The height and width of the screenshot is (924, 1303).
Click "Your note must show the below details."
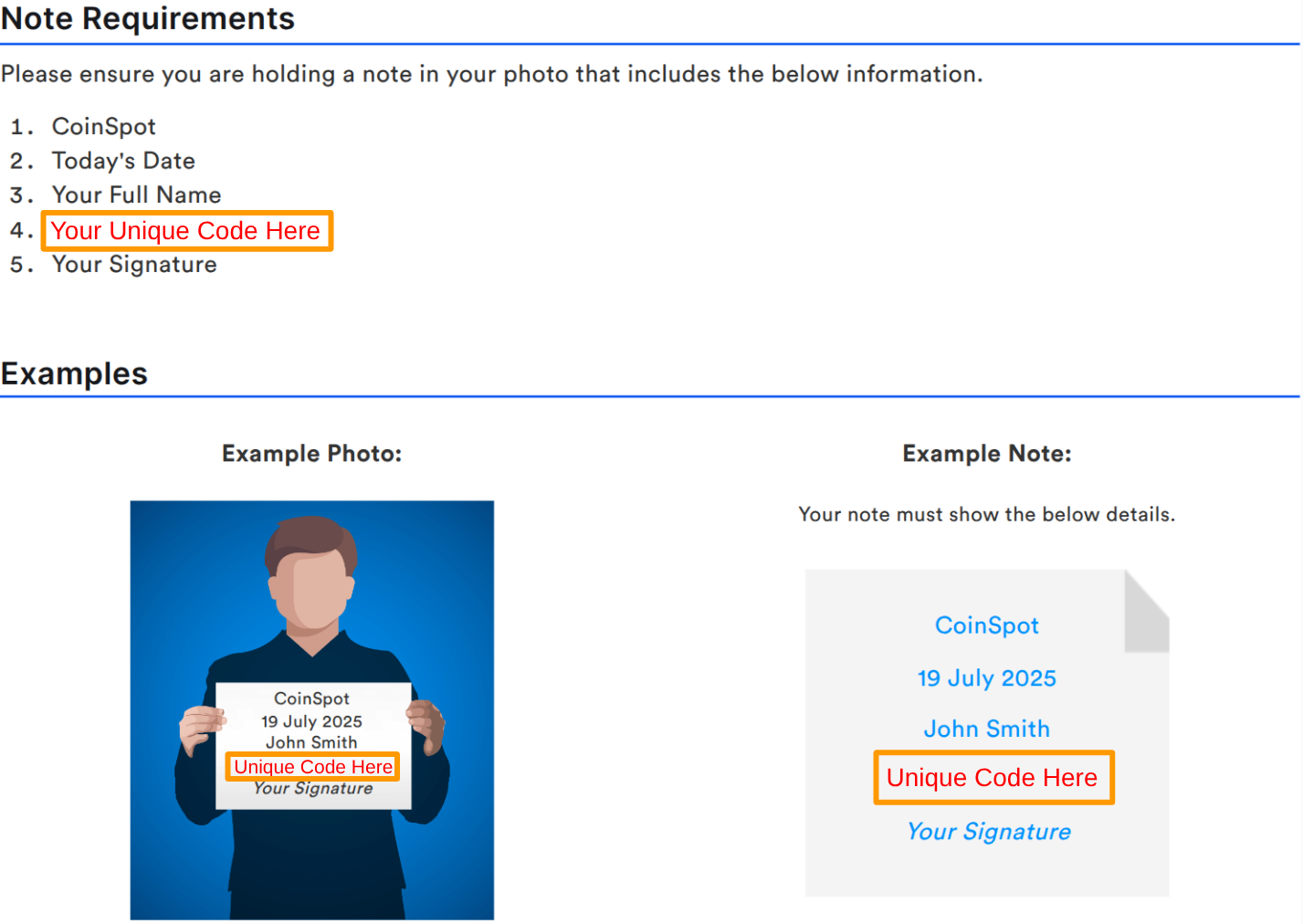987,514
